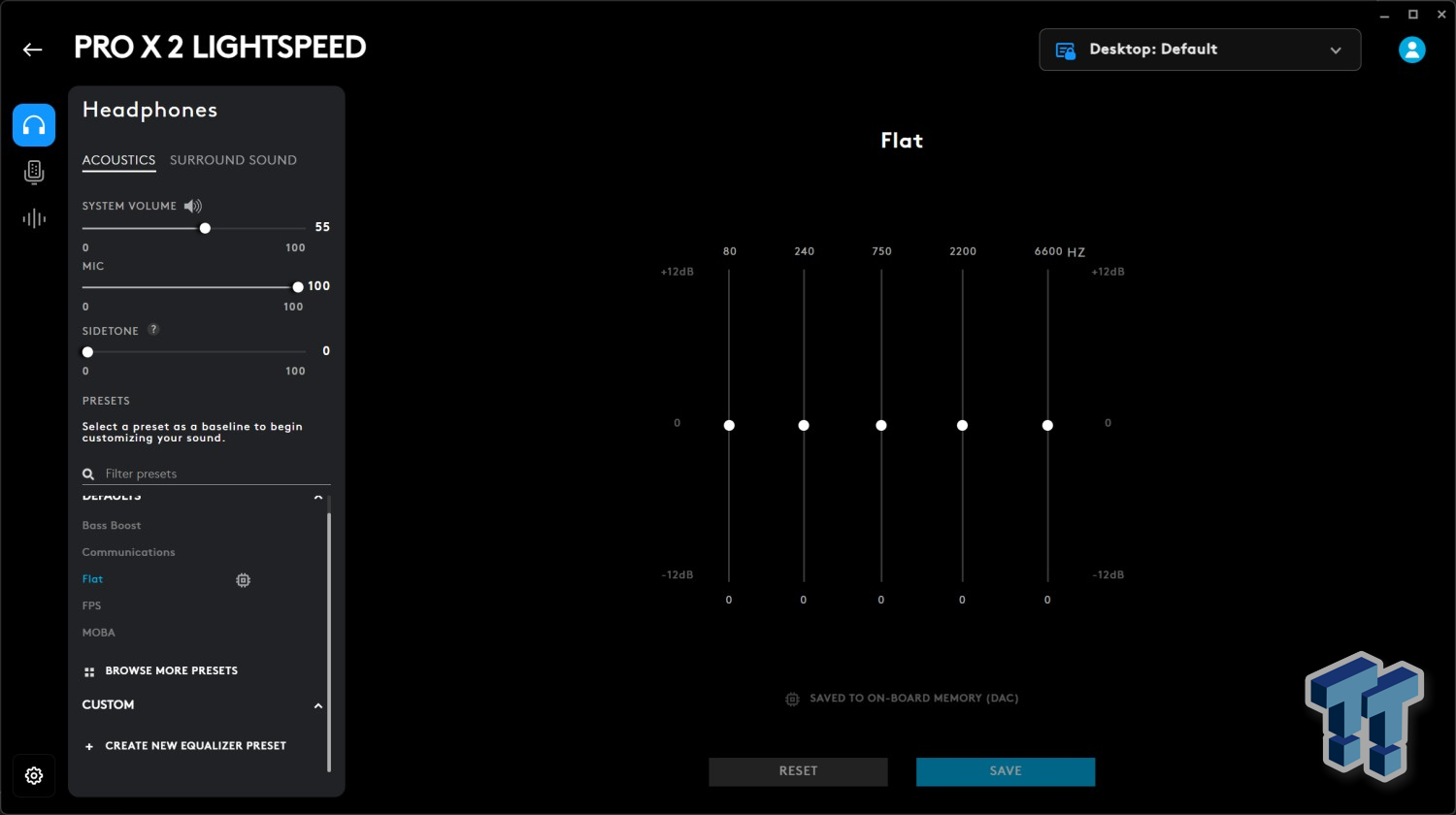Image resolution: width=1456 pixels, height=815 pixels.
Task: Click the Filter presets search field
Action: (x=214, y=473)
